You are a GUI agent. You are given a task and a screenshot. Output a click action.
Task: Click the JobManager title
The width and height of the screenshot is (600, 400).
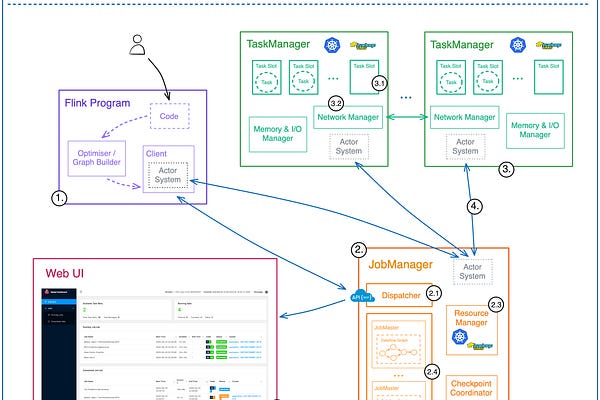tap(400, 264)
